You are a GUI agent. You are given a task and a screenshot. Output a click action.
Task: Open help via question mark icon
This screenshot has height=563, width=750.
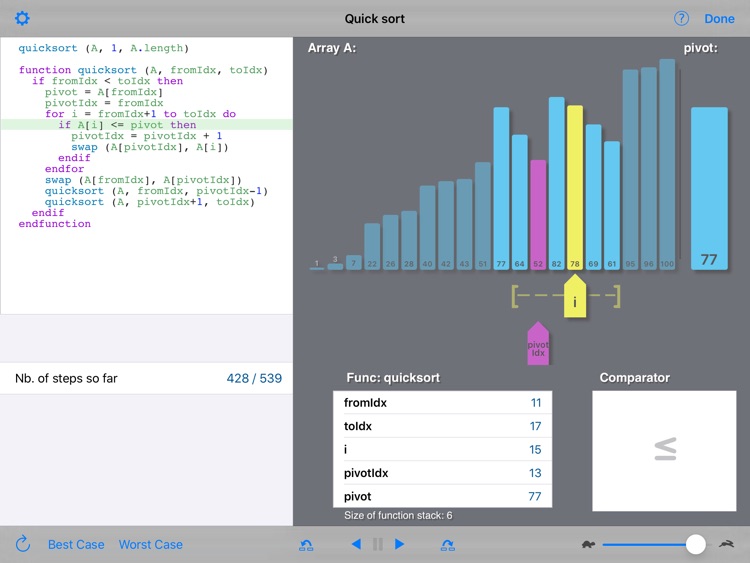[x=681, y=19]
